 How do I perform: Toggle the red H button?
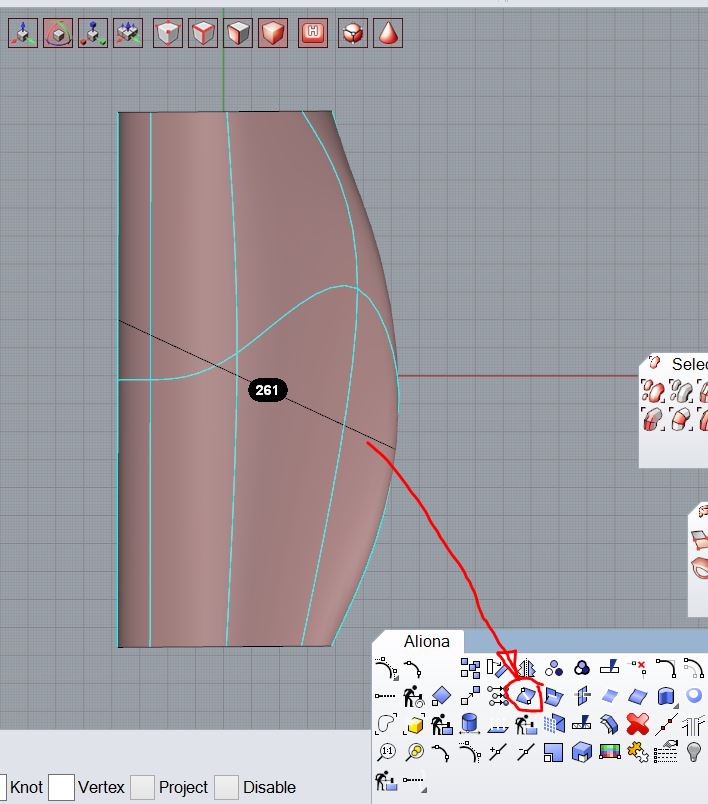(313, 33)
